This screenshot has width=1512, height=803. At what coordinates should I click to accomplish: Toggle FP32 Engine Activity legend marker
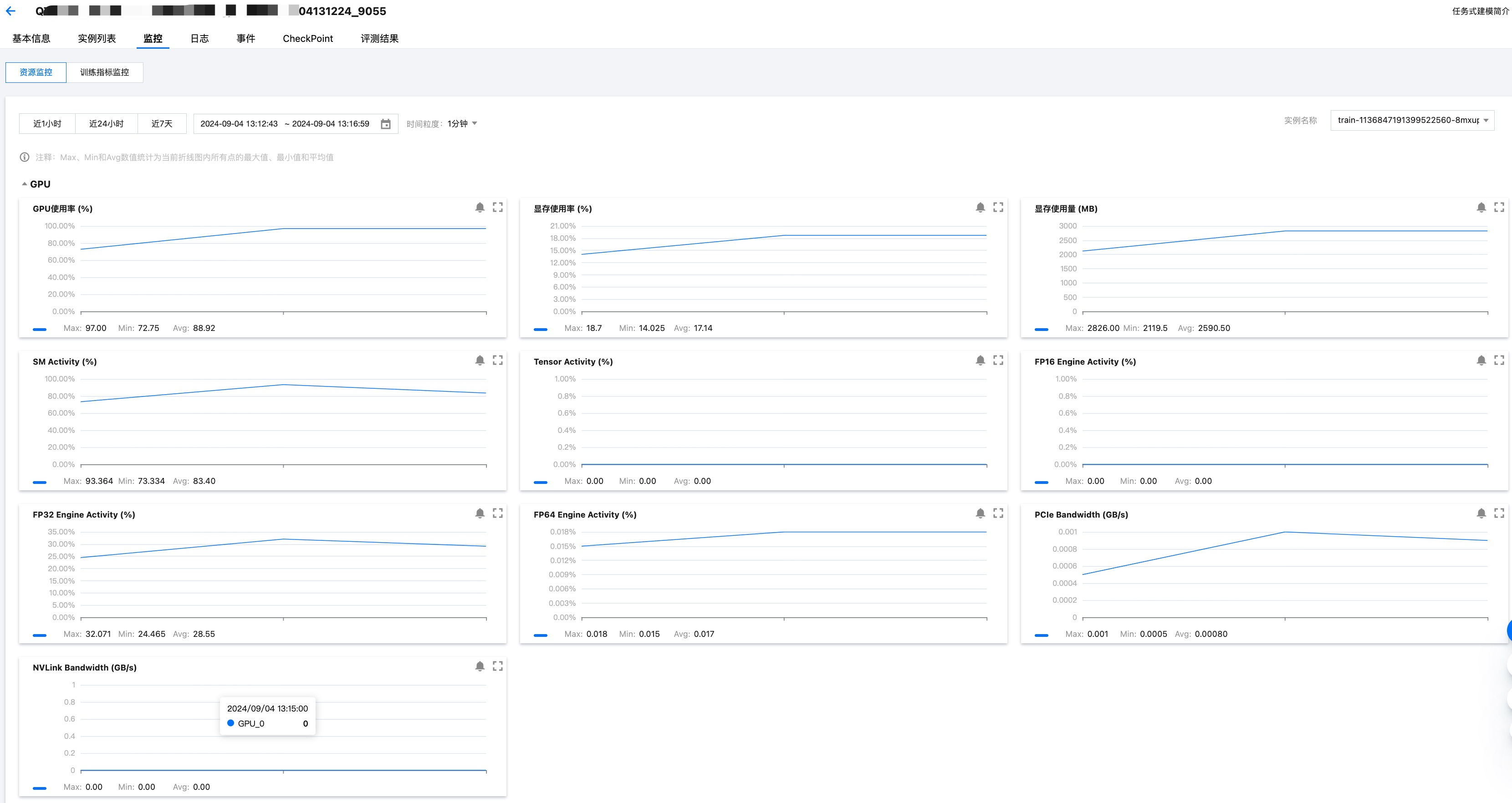(x=39, y=635)
